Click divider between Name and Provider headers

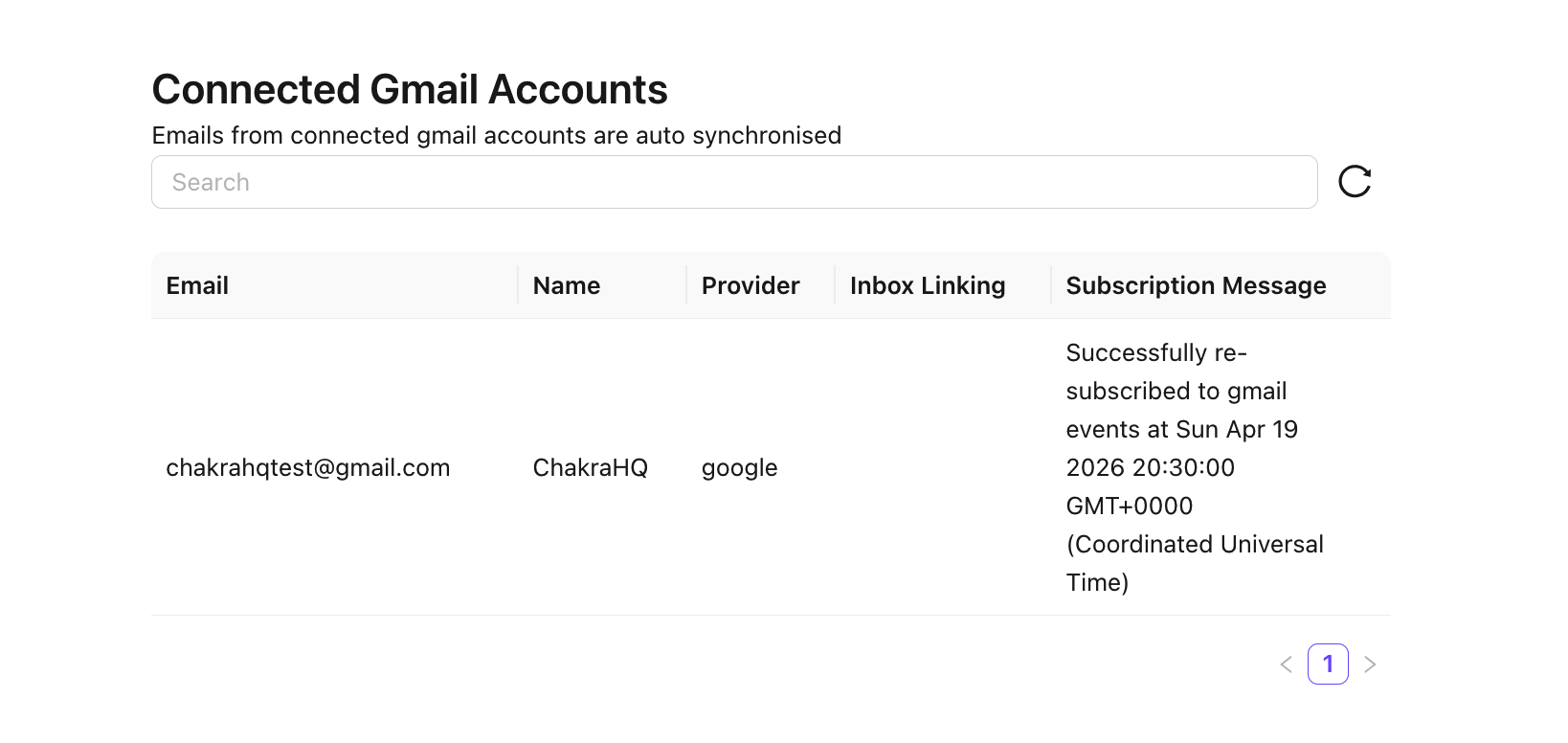[x=686, y=285]
